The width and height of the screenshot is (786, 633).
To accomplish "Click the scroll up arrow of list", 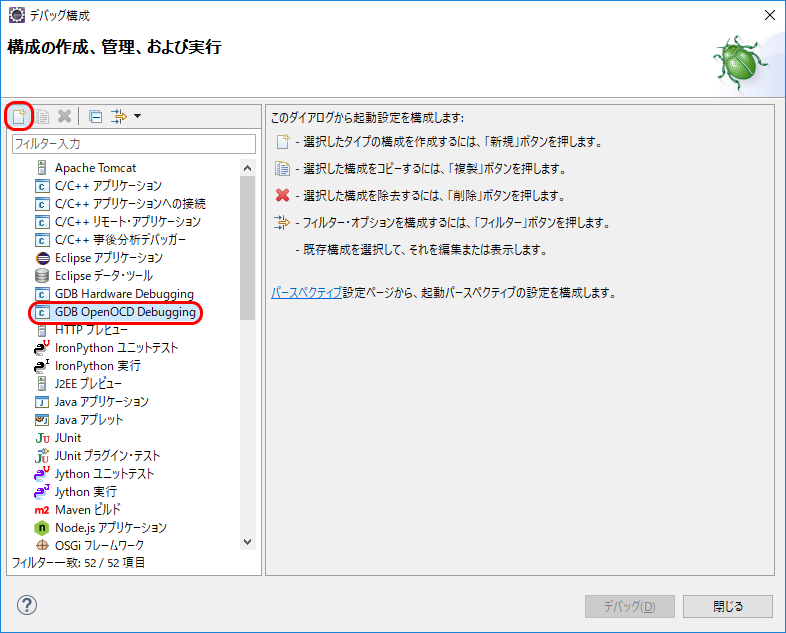I will pos(247,168).
